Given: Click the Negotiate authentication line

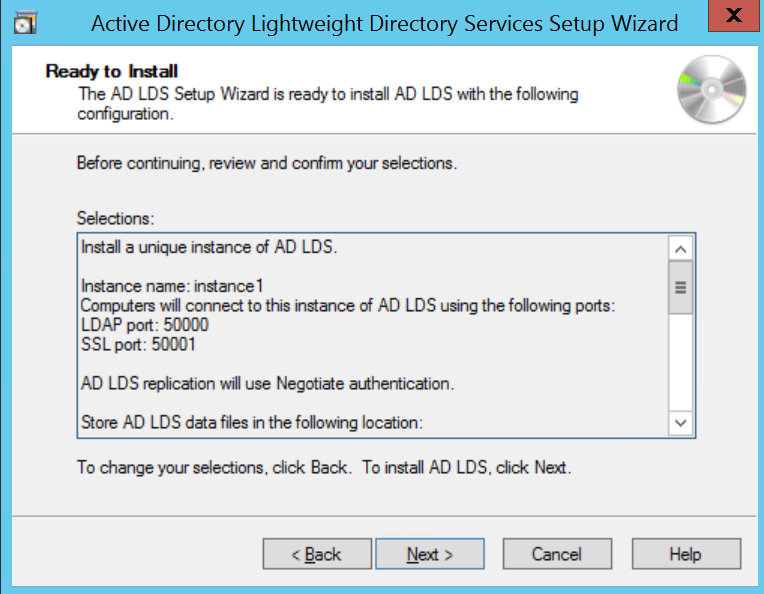Looking at the screenshot, I should (x=267, y=383).
